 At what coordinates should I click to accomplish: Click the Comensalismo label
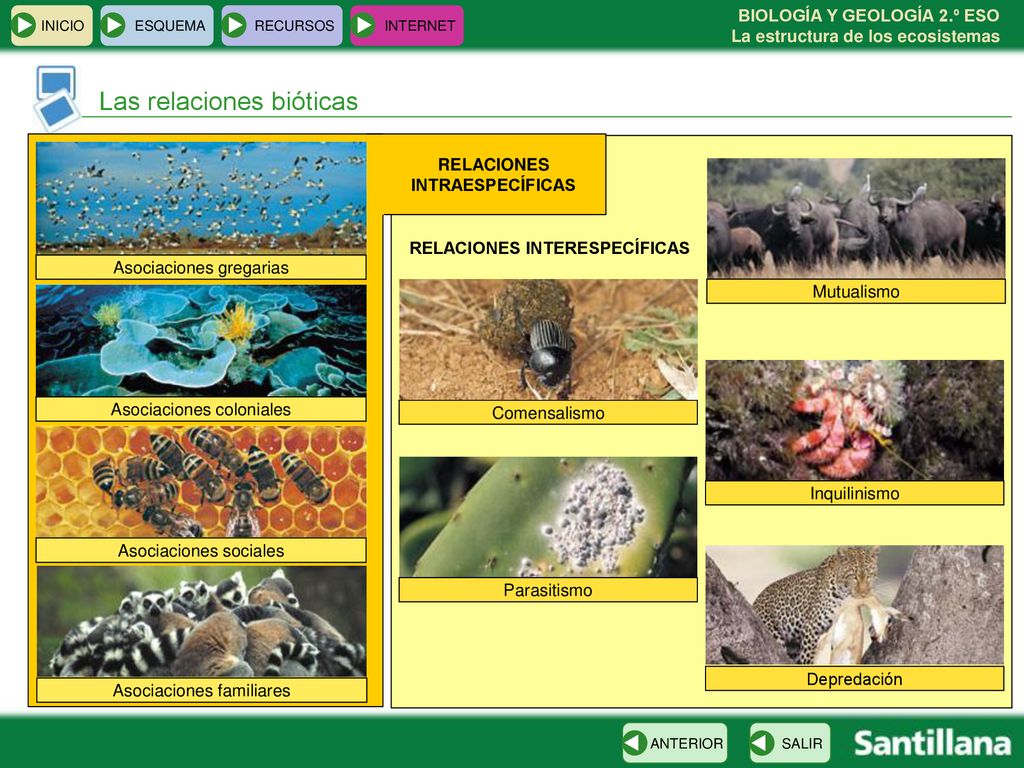[x=548, y=413]
